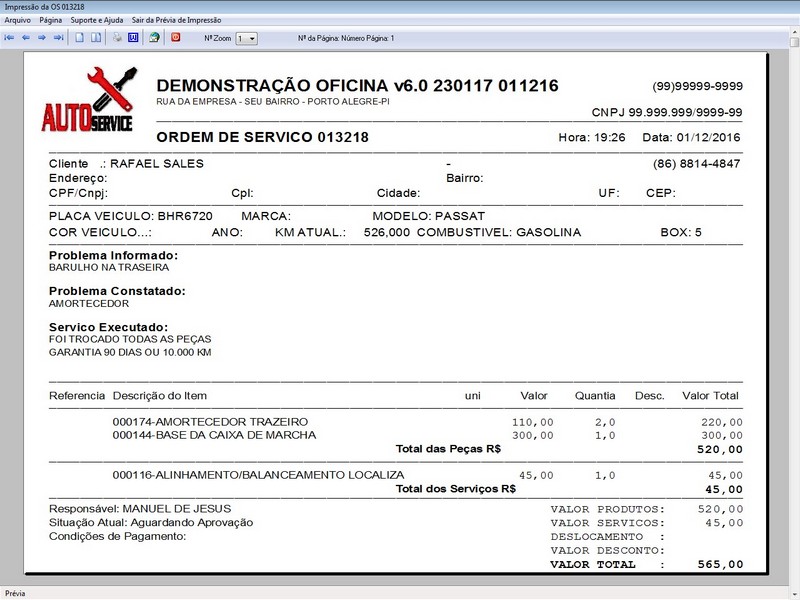The width and height of the screenshot is (800, 600).
Task: Click Total das Peças value 520,00
Action: pyautogui.click(x=720, y=449)
